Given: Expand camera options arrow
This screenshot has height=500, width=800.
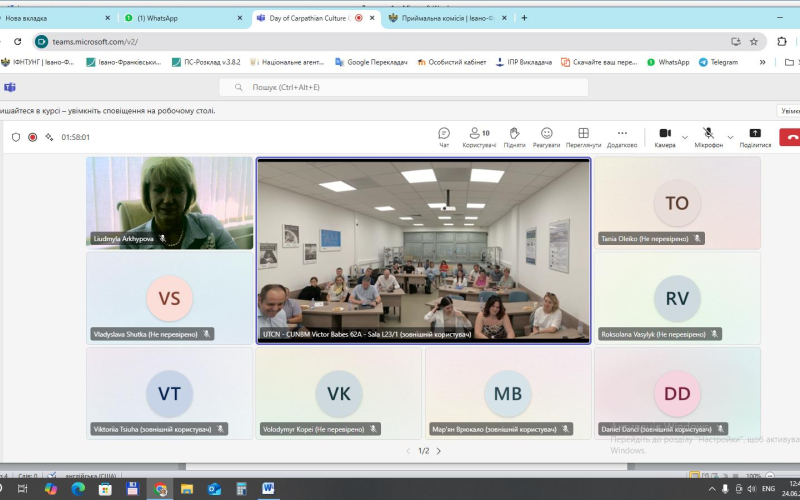Looking at the screenshot, I should (685, 137).
